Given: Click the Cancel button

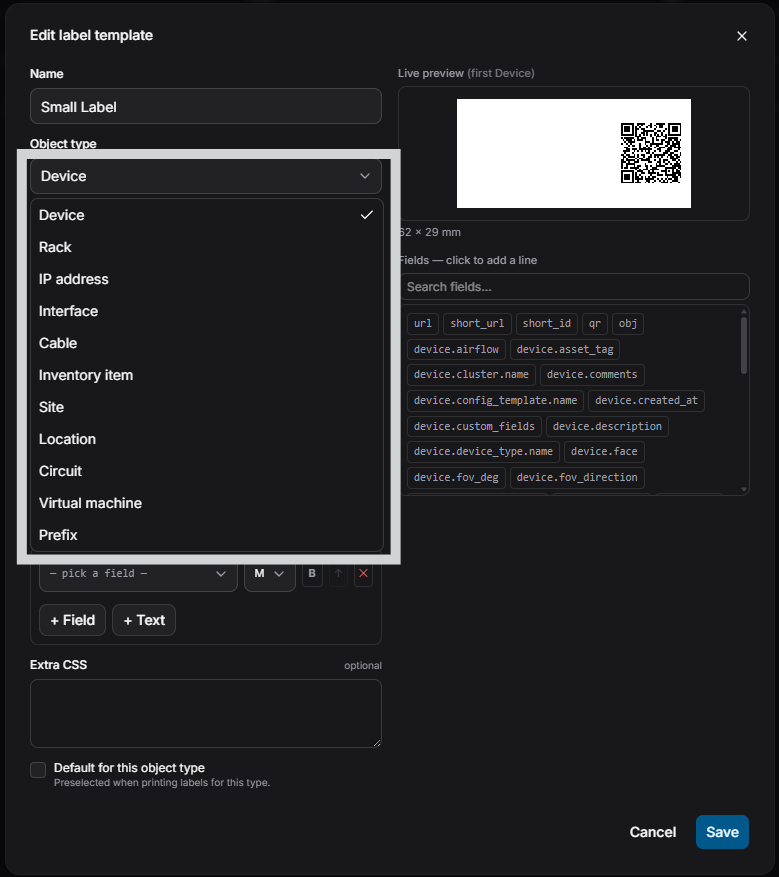Looking at the screenshot, I should click(x=653, y=832).
